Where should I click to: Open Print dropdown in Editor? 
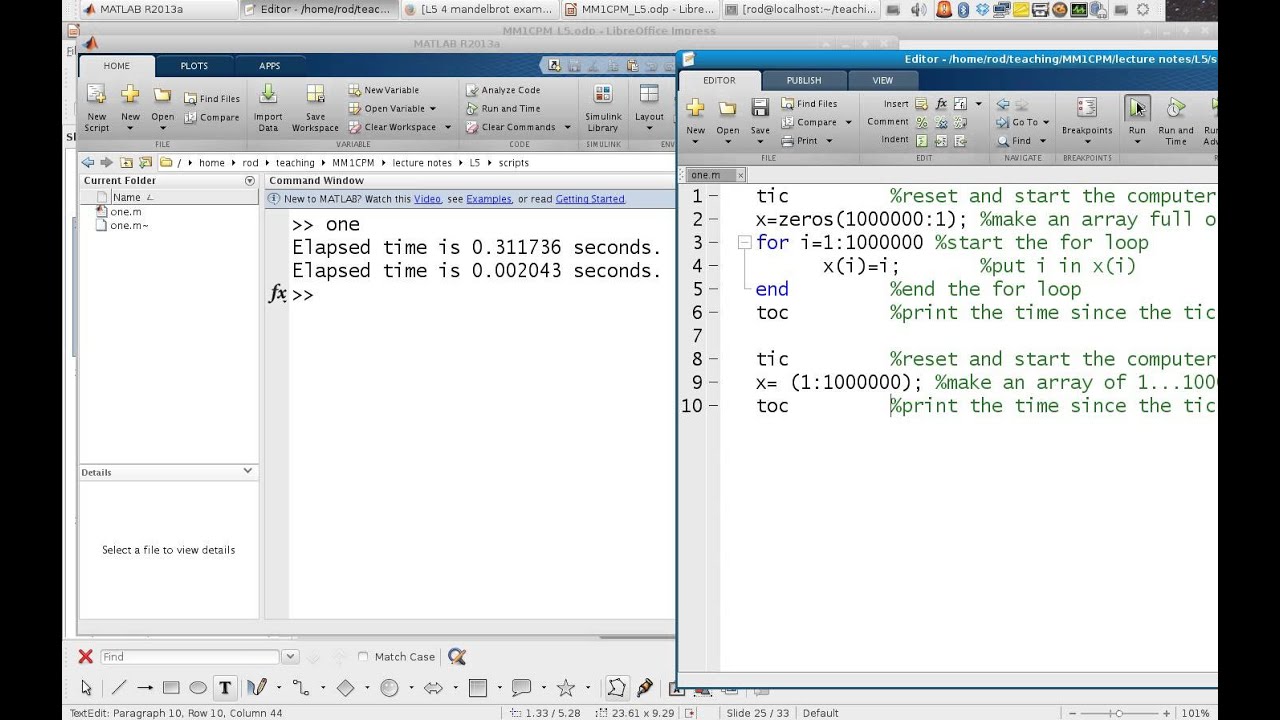[828, 141]
